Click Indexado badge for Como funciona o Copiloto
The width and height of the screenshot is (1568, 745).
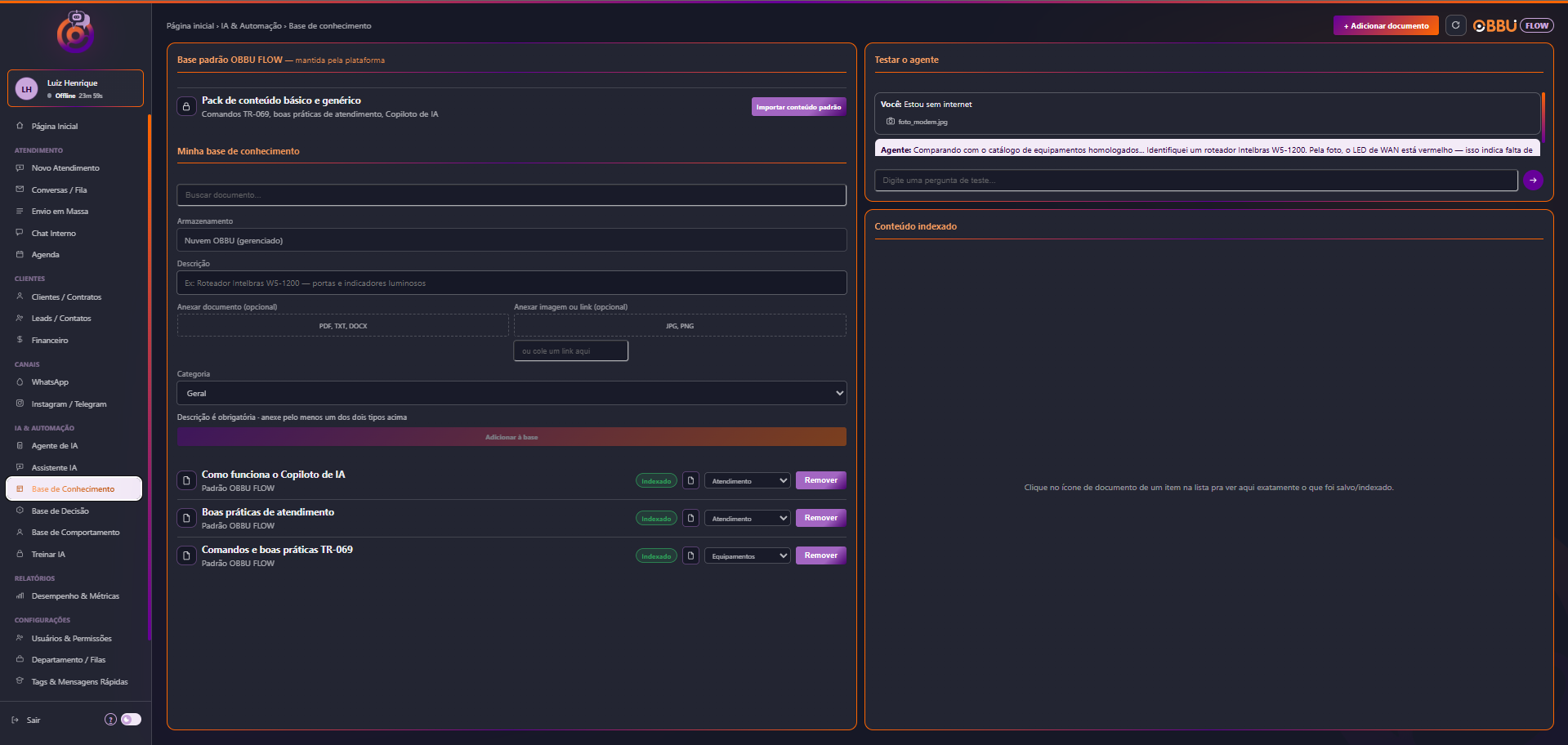tap(656, 481)
